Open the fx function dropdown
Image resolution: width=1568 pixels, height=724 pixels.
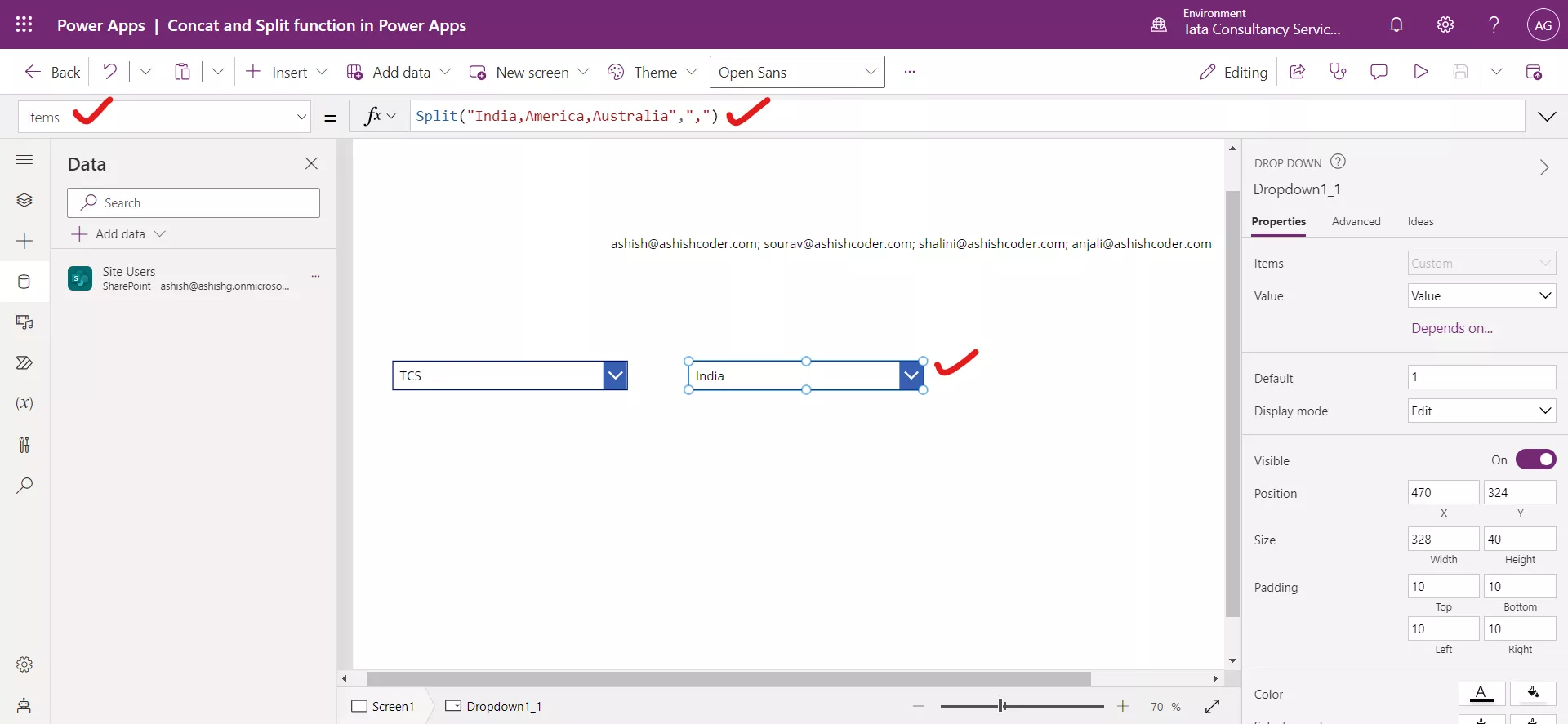click(x=380, y=117)
